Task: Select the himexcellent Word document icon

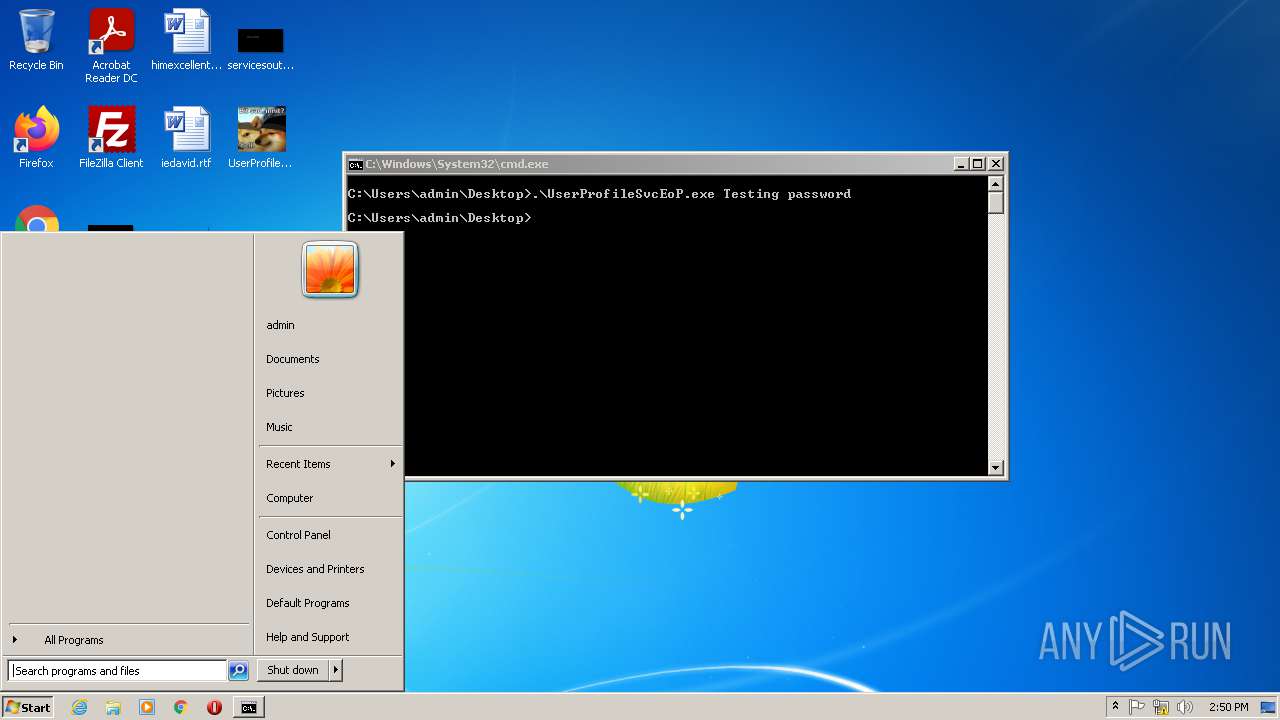Action: (186, 40)
